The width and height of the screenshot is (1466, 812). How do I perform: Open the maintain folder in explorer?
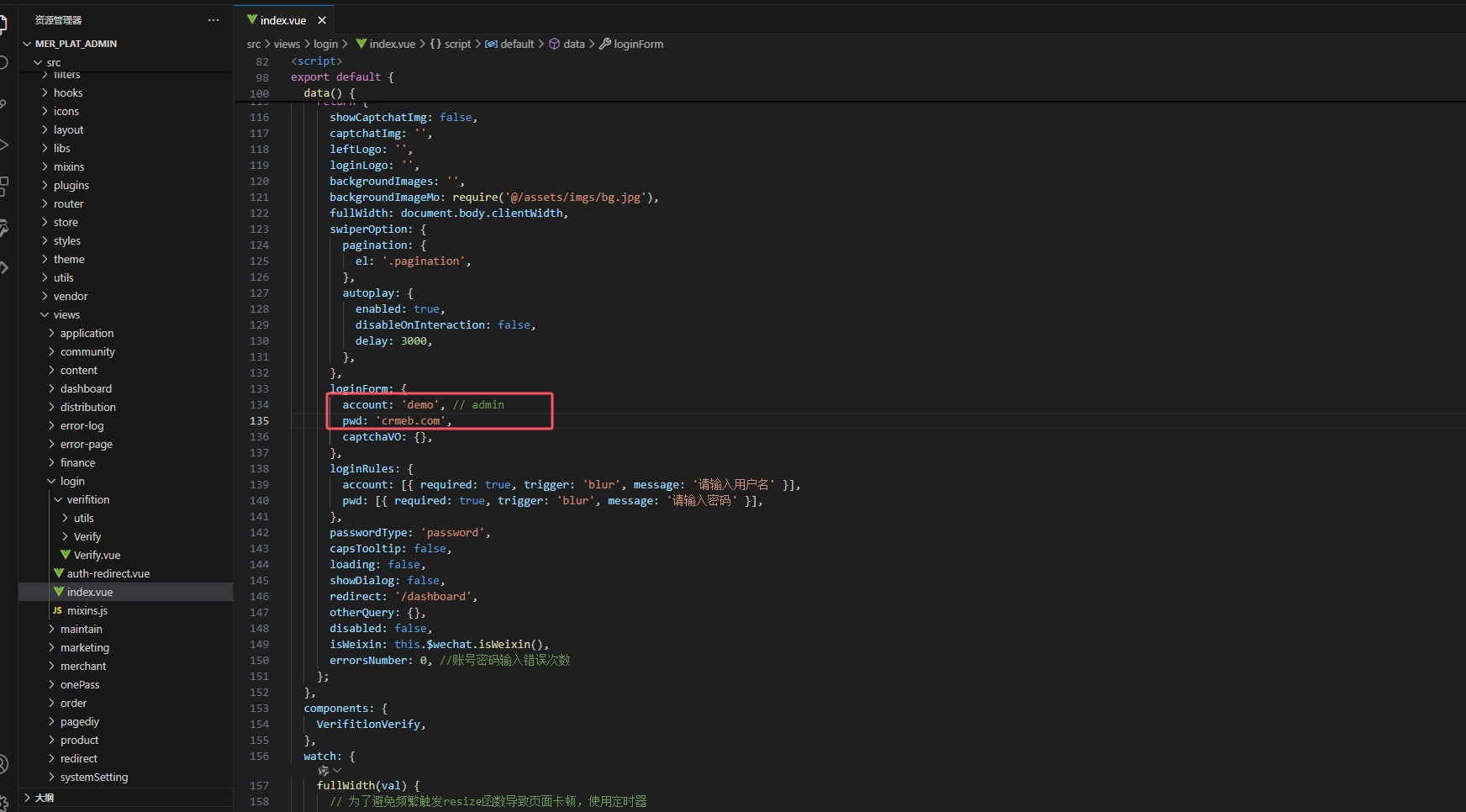(x=82, y=629)
